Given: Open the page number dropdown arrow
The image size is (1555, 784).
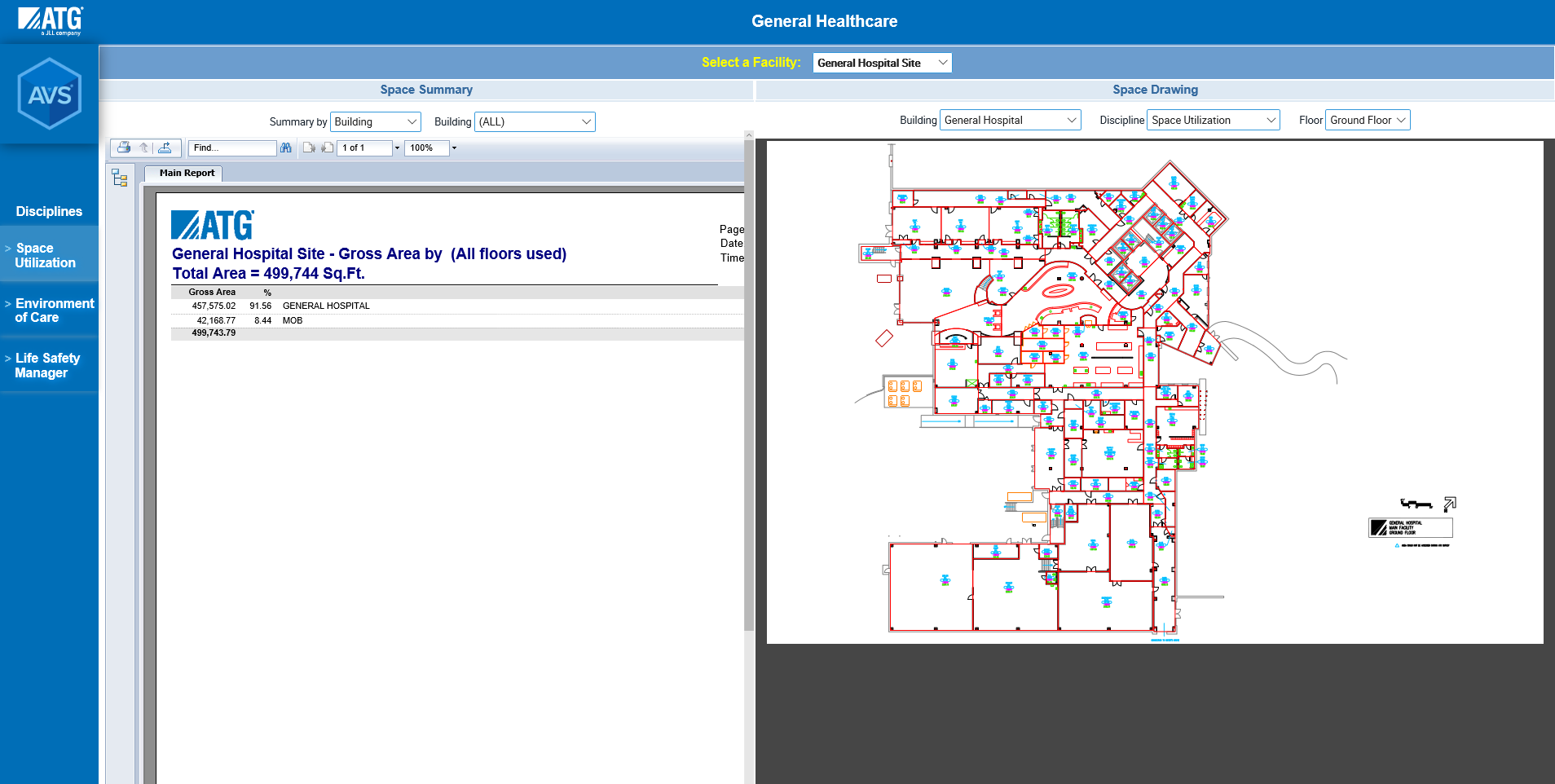Looking at the screenshot, I should (397, 148).
